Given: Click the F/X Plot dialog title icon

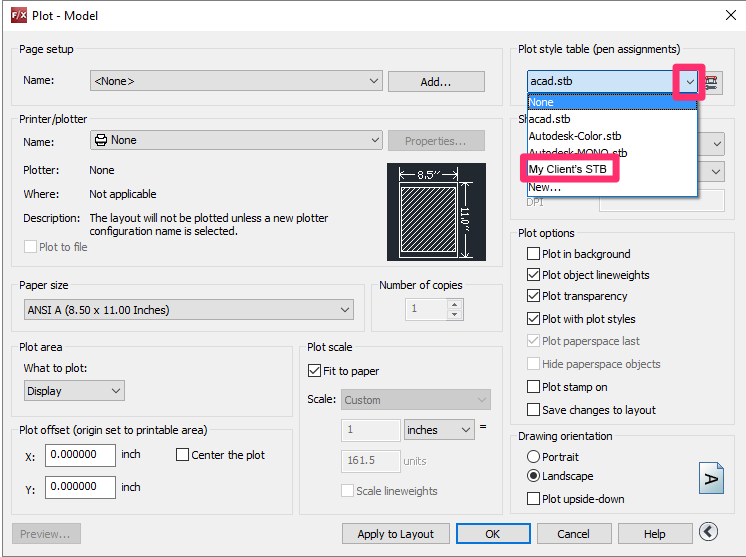Looking at the screenshot, I should click(19, 15).
